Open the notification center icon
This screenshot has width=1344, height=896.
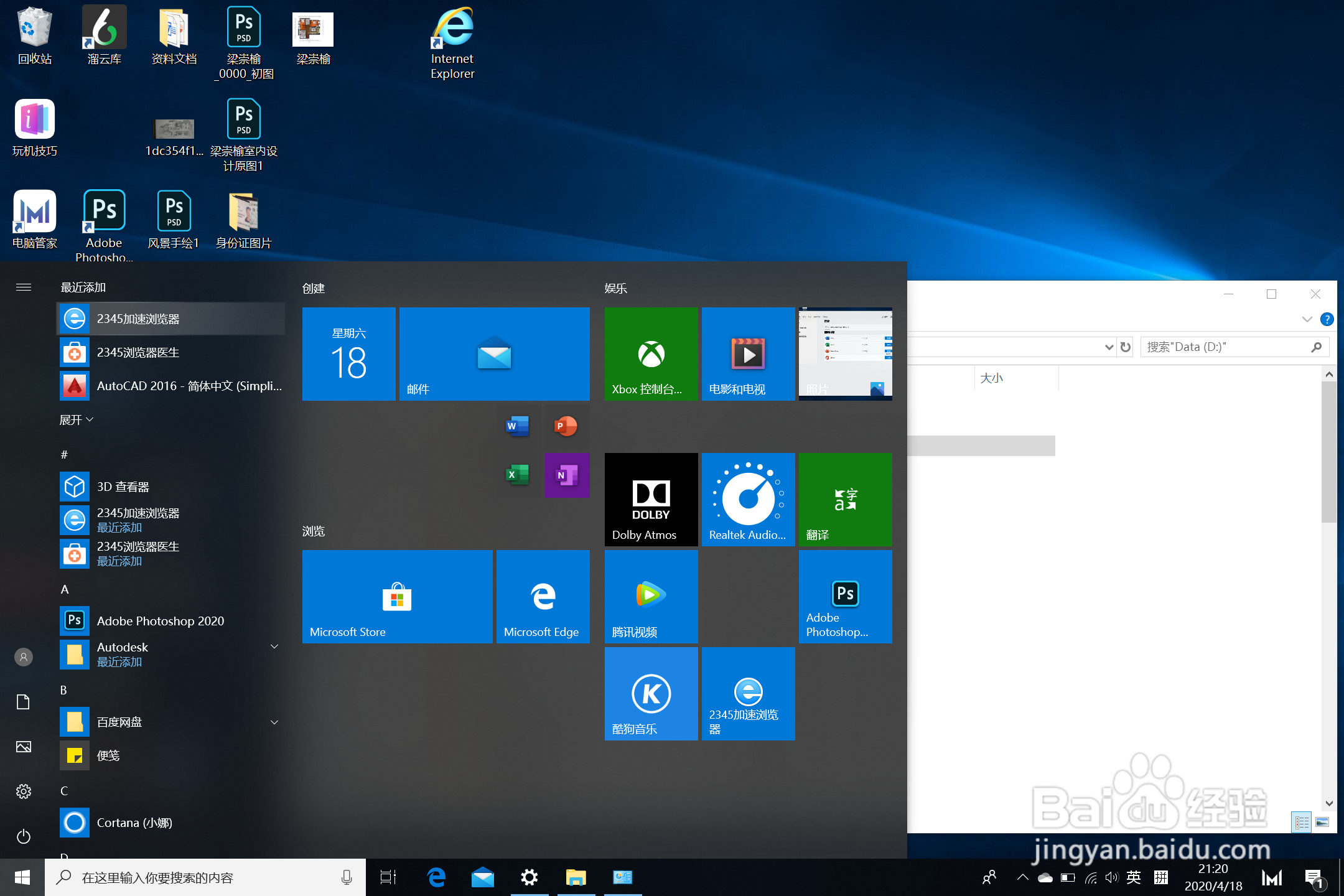(x=1314, y=879)
